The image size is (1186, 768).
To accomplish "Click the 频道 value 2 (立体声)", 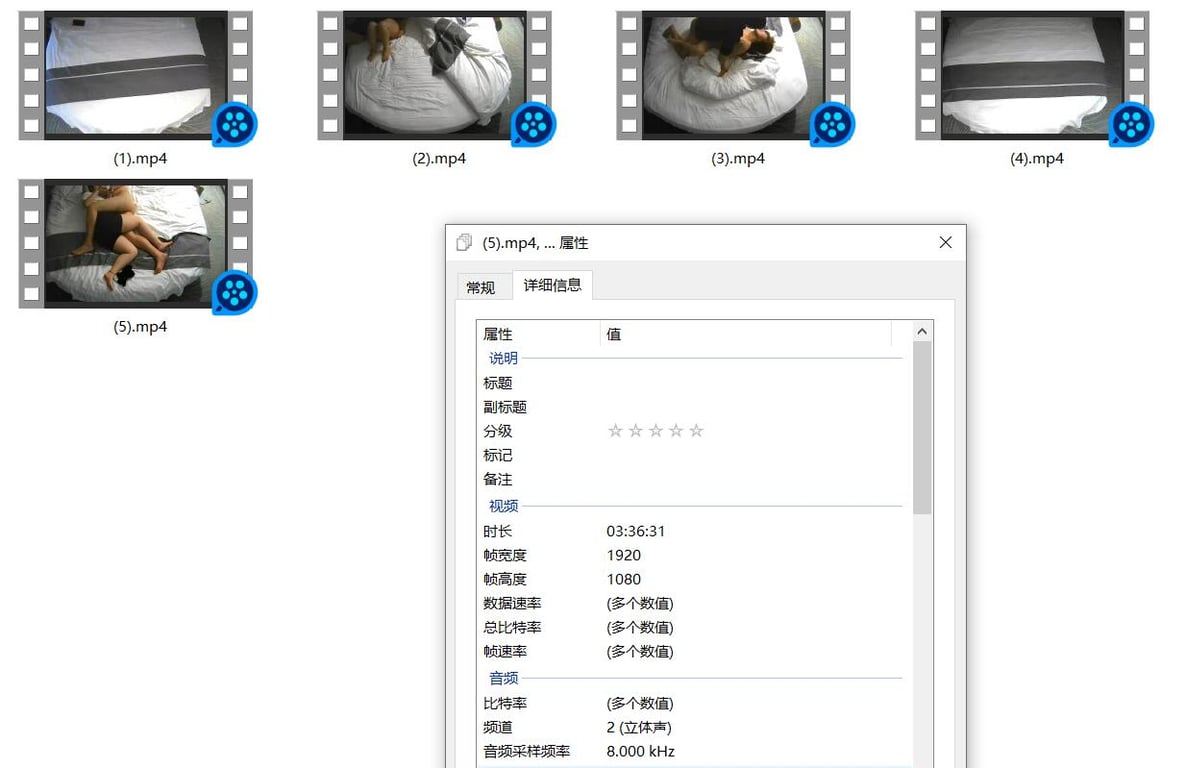I will pyautogui.click(x=638, y=727).
